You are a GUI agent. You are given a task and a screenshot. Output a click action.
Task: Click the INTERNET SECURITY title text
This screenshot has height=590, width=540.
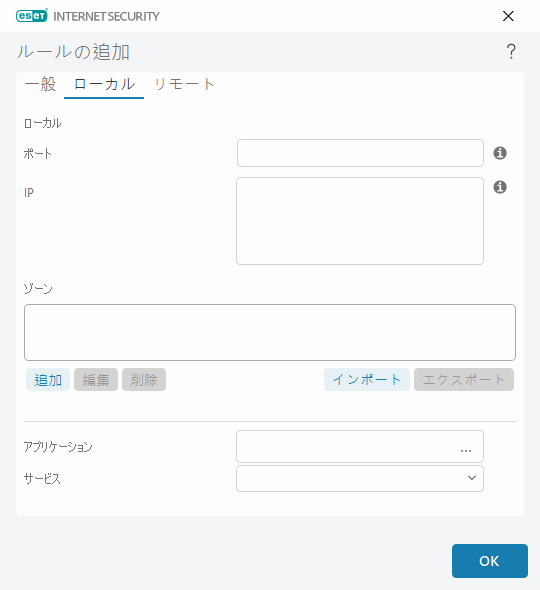pos(106,17)
